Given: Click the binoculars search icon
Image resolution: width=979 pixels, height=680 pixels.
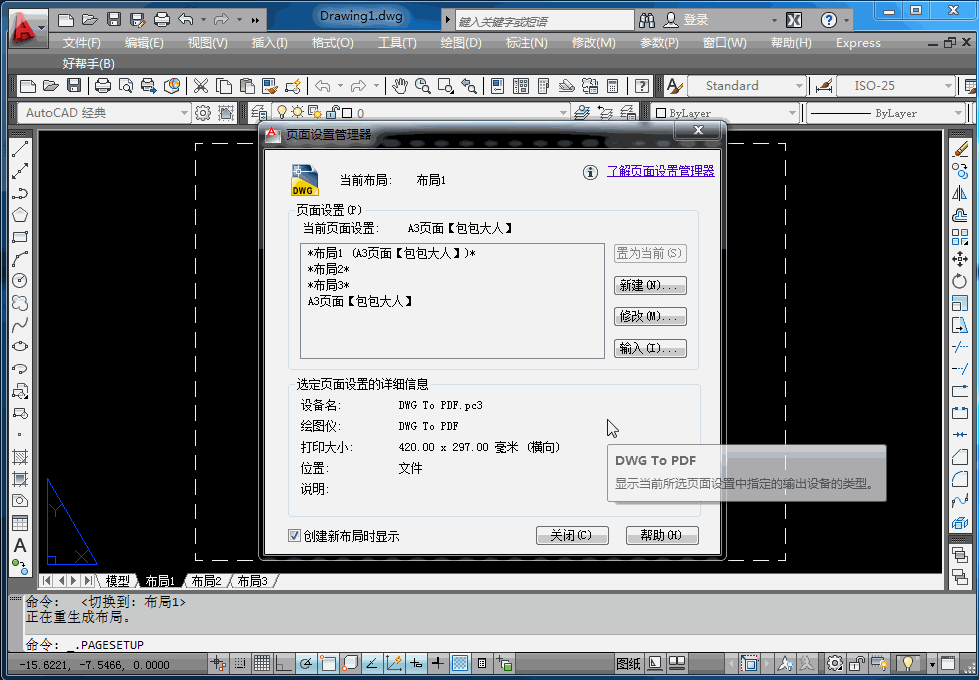Looking at the screenshot, I should 647,20.
